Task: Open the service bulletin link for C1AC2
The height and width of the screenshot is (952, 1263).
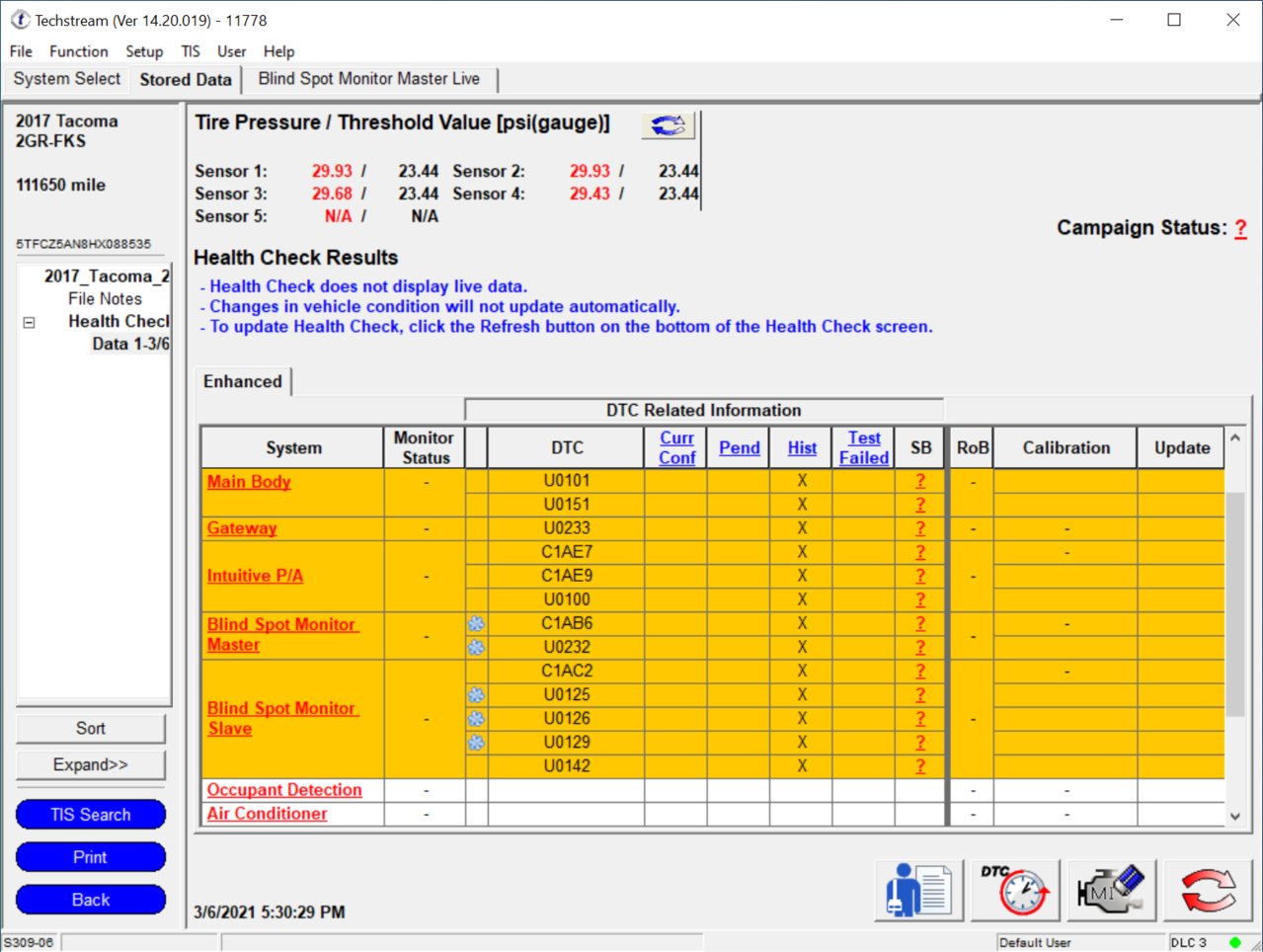Action: [x=920, y=671]
